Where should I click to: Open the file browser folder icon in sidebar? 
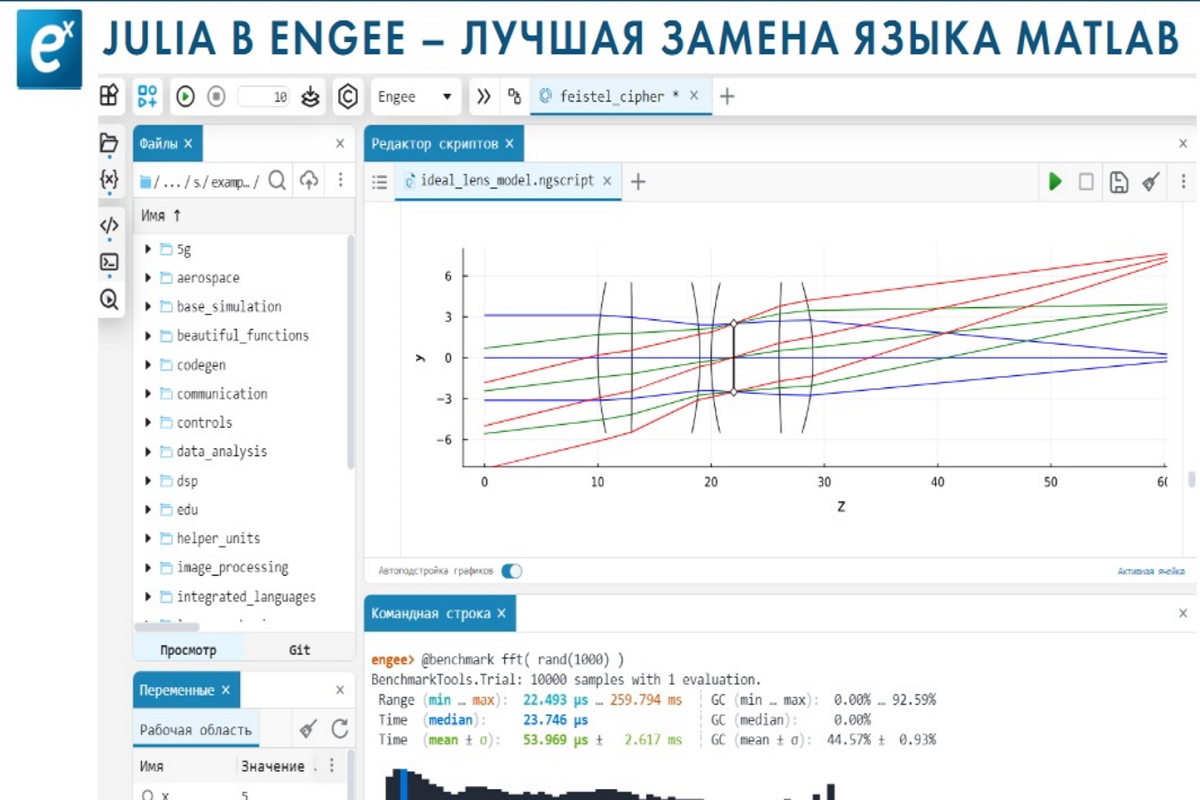click(x=109, y=143)
